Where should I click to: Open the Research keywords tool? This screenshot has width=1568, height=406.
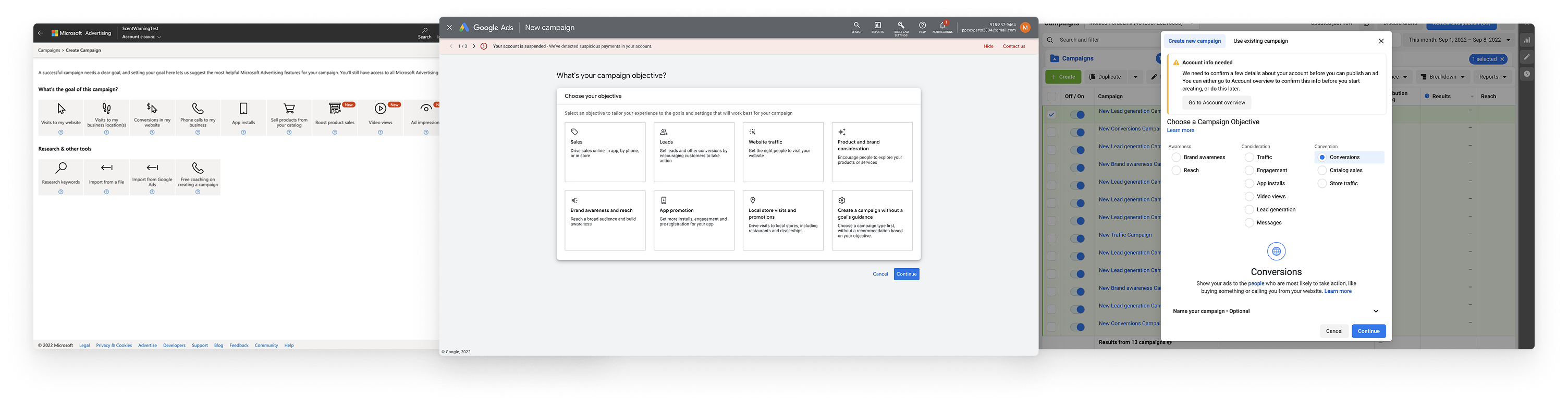(61, 177)
